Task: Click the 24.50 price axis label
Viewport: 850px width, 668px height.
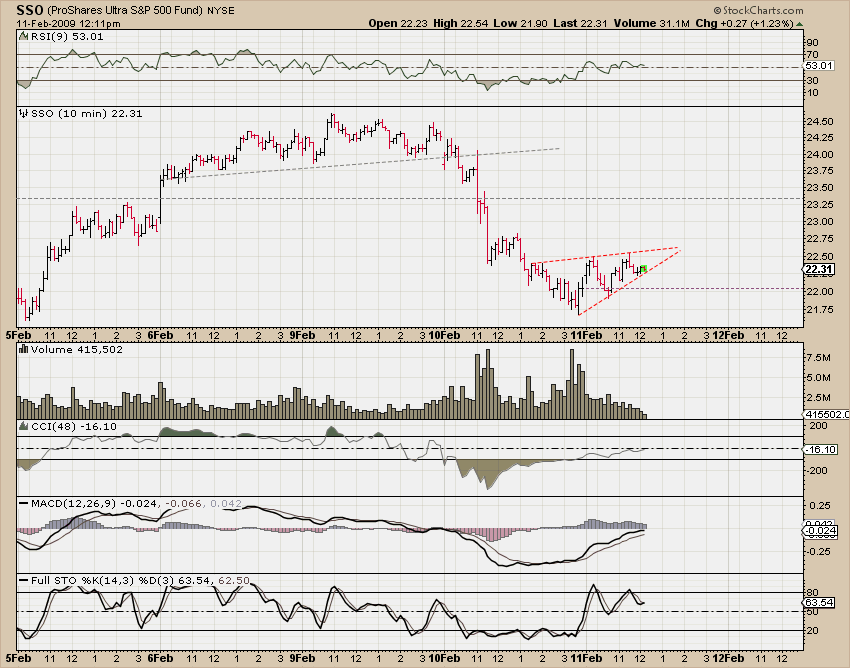Action: (820, 121)
